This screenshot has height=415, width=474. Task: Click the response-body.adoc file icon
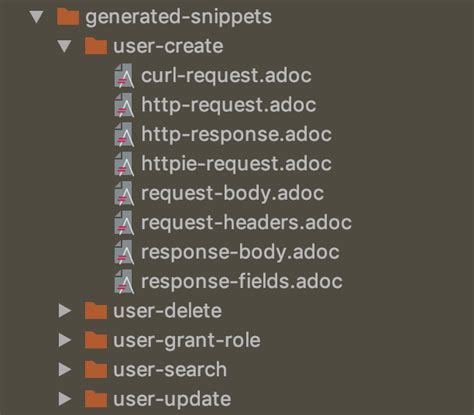(x=124, y=252)
